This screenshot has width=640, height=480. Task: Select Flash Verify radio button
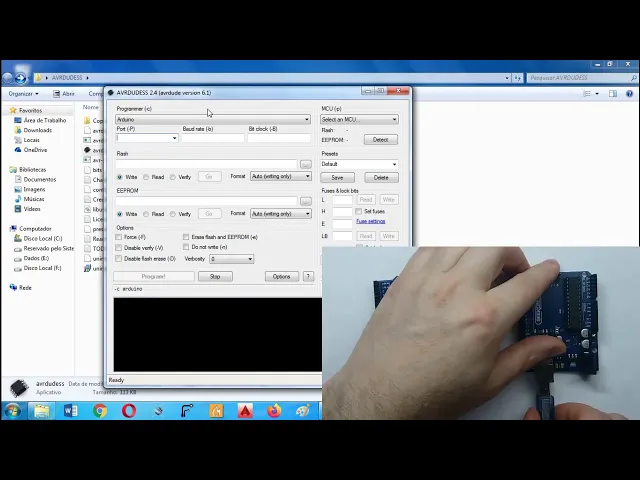173,177
